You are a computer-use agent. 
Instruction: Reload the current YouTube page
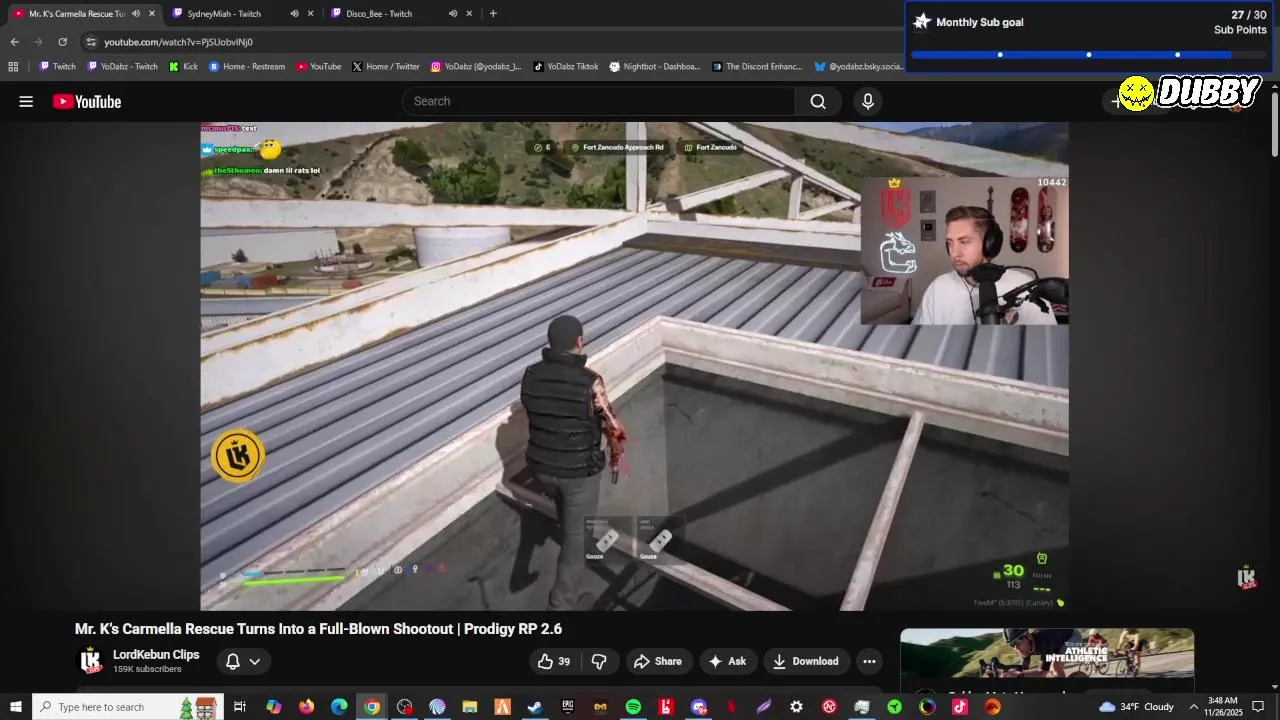pos(62,42)
